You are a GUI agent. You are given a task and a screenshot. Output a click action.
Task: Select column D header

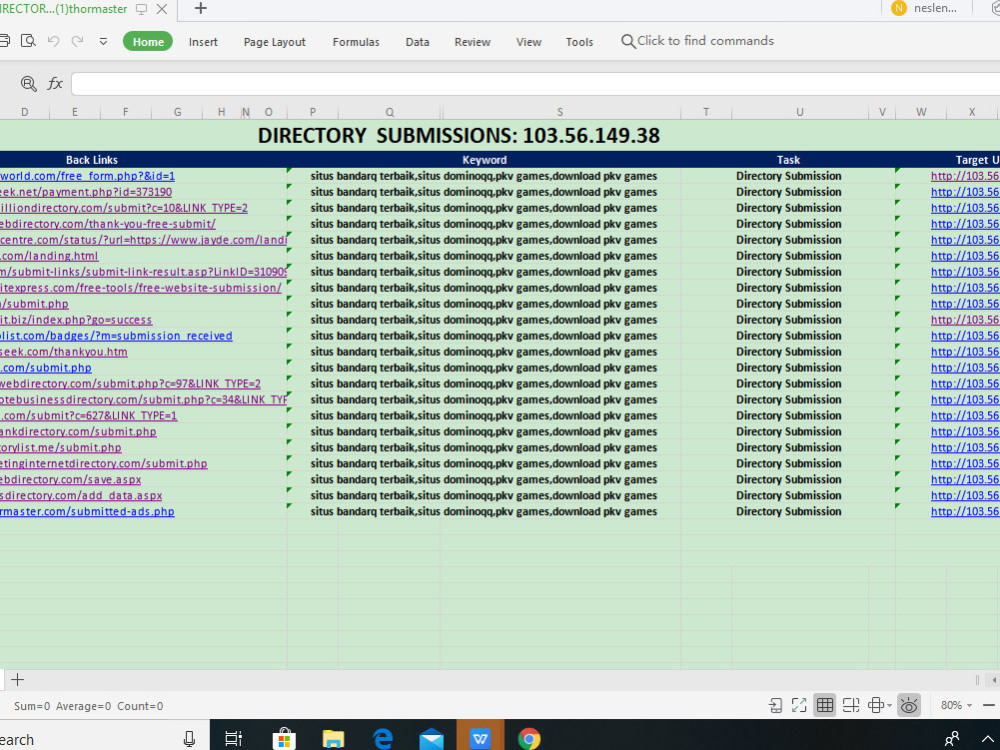coord(24,112)
